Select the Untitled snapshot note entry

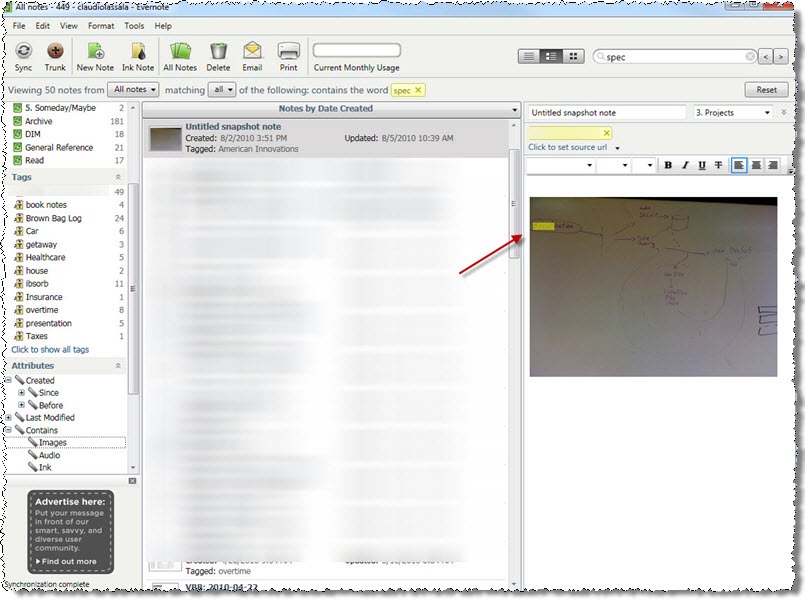click(x=325, y=138)
